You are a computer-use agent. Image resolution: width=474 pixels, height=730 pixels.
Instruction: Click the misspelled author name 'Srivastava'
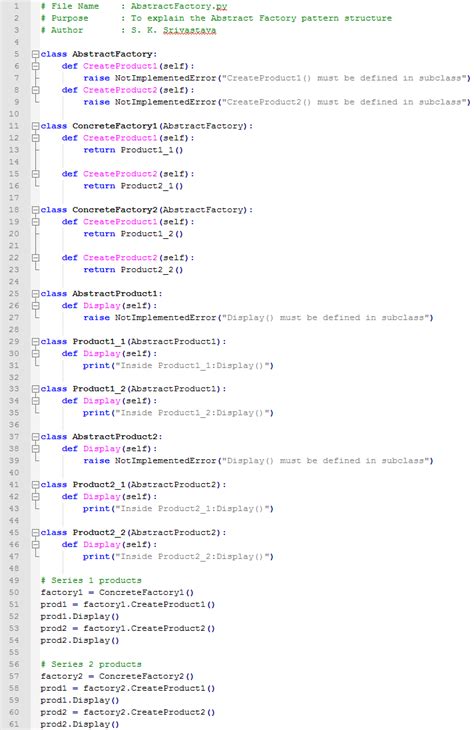point(190,30)
